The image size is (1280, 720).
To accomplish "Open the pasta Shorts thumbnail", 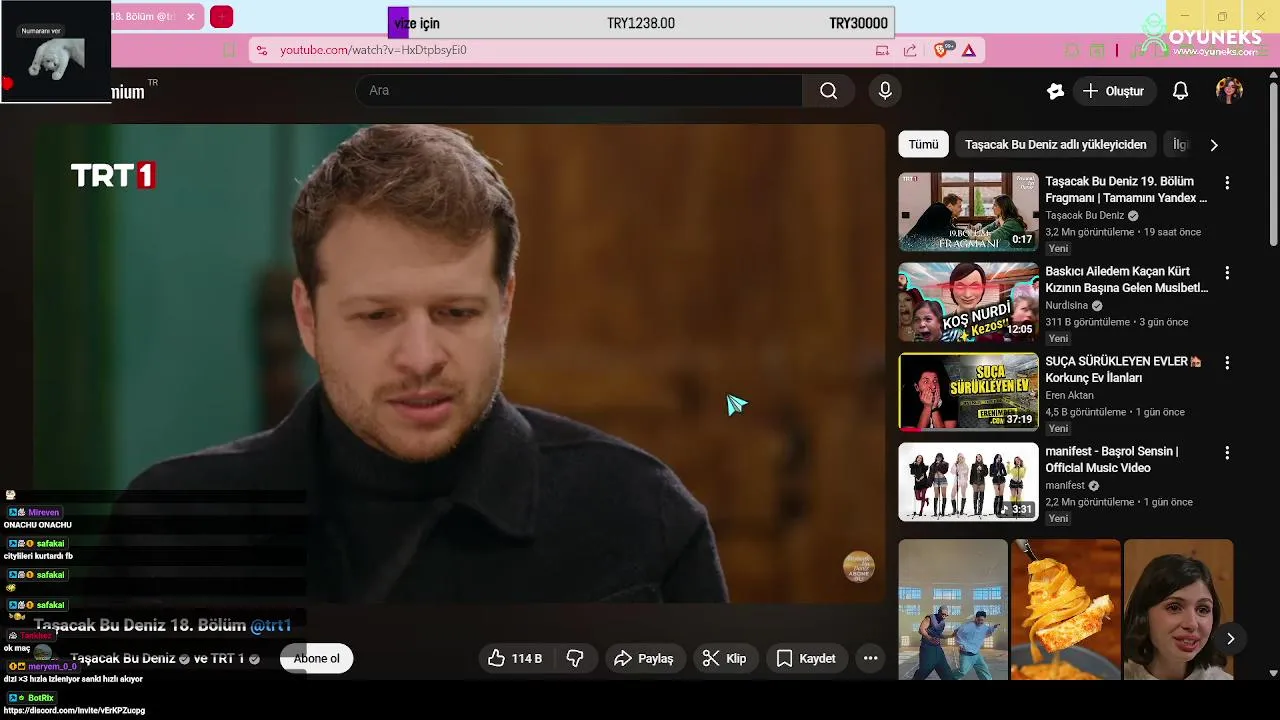I will [1065, 610].
